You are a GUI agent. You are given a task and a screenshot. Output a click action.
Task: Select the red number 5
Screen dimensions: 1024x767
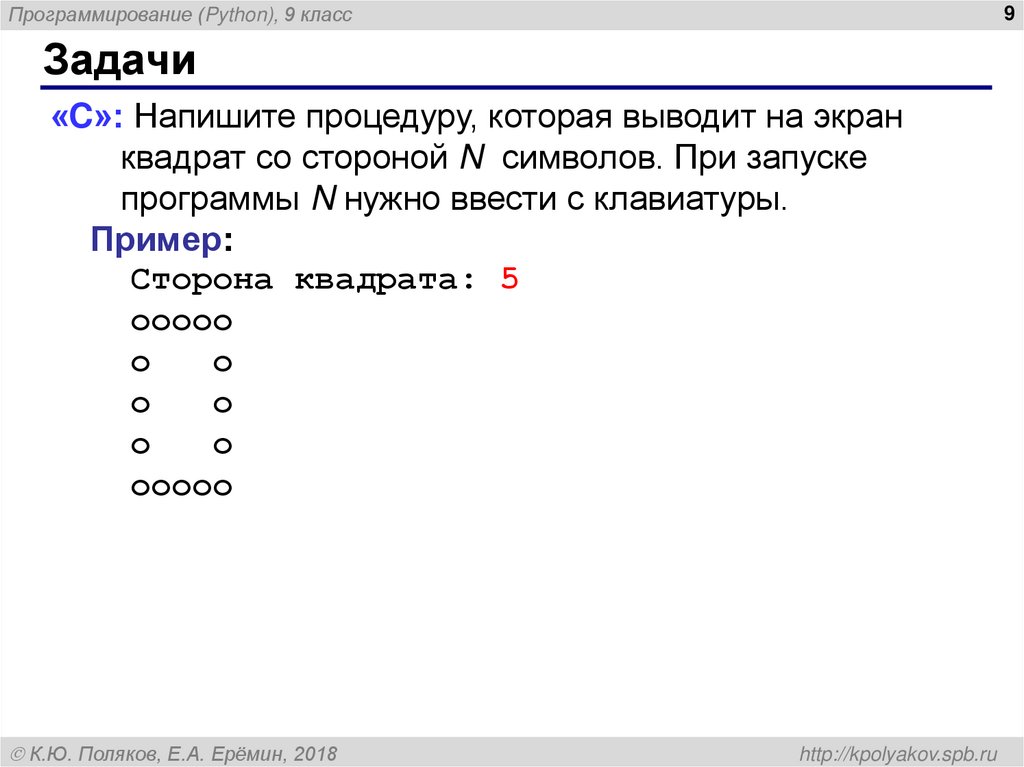(x=510, y=279)
